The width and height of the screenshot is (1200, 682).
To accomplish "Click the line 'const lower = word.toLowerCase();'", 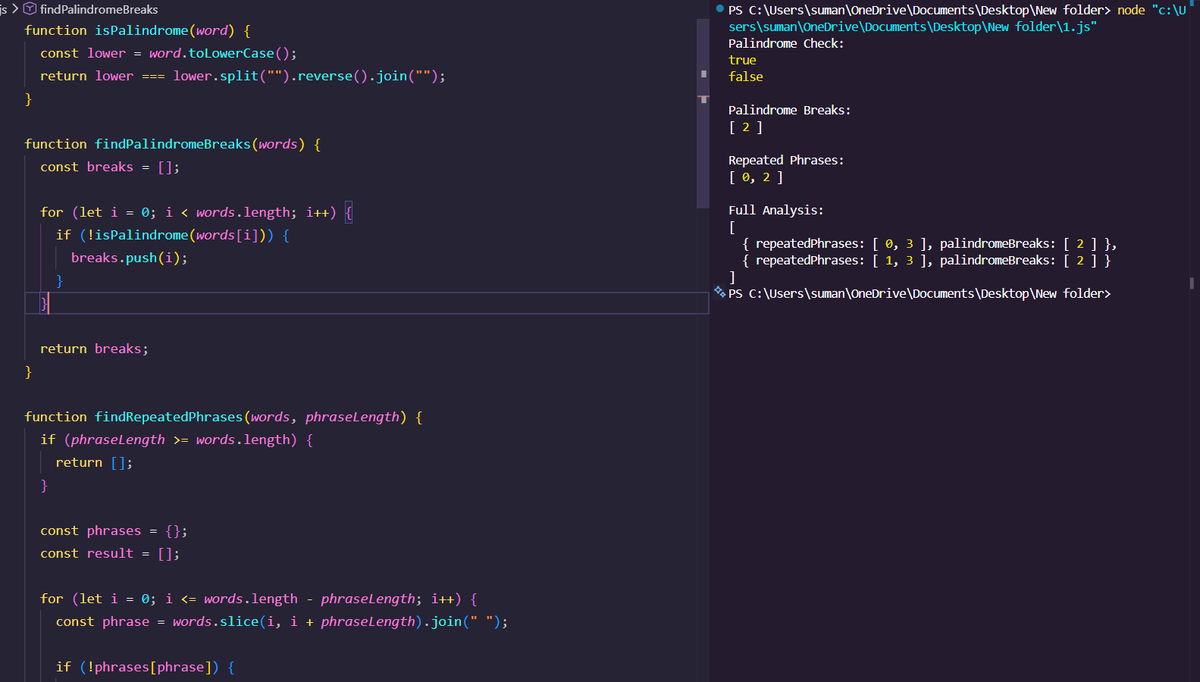I will pos(168,53).
